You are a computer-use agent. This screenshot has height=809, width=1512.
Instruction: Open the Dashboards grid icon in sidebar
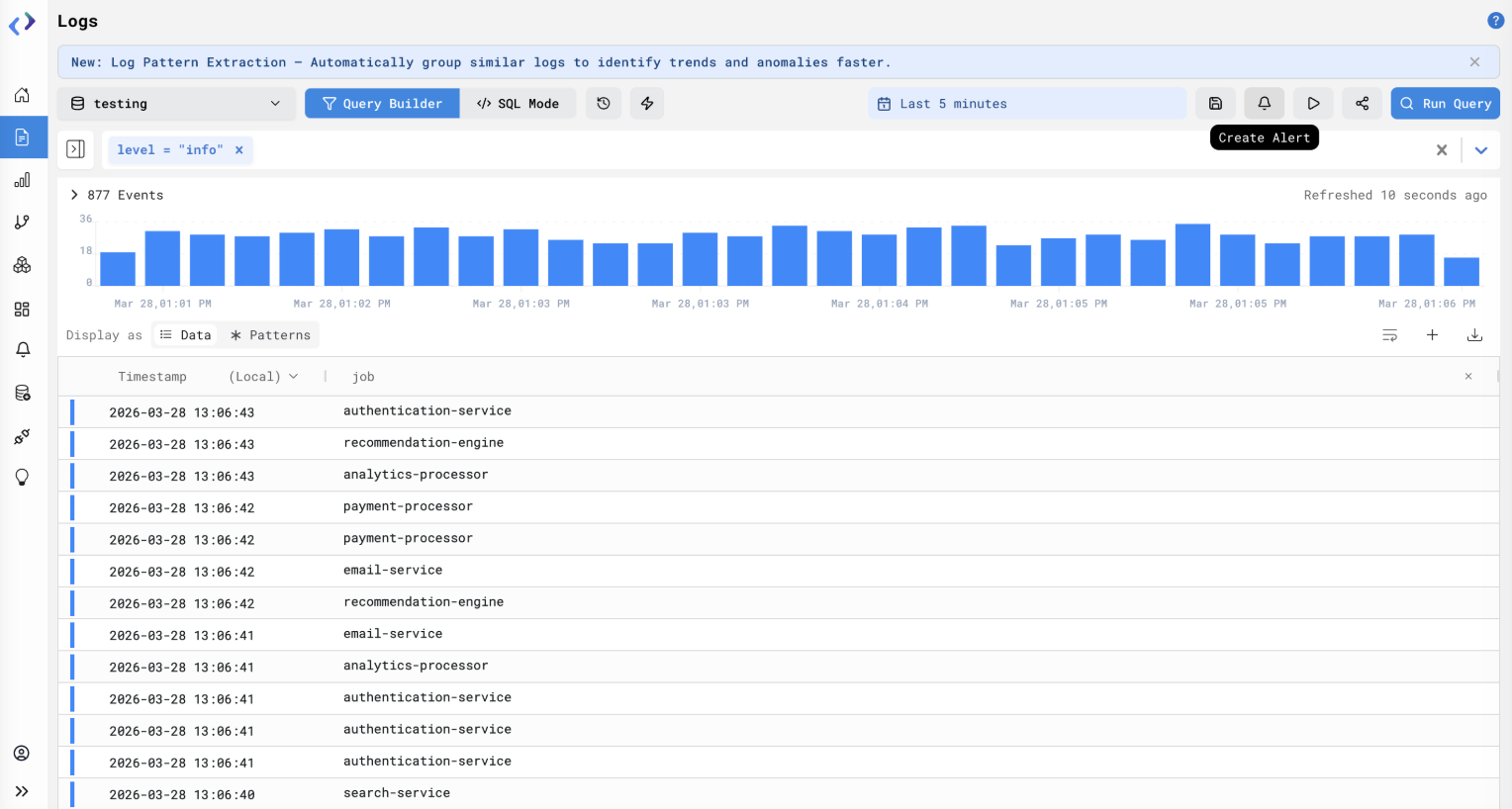click(x=22, y=309)
